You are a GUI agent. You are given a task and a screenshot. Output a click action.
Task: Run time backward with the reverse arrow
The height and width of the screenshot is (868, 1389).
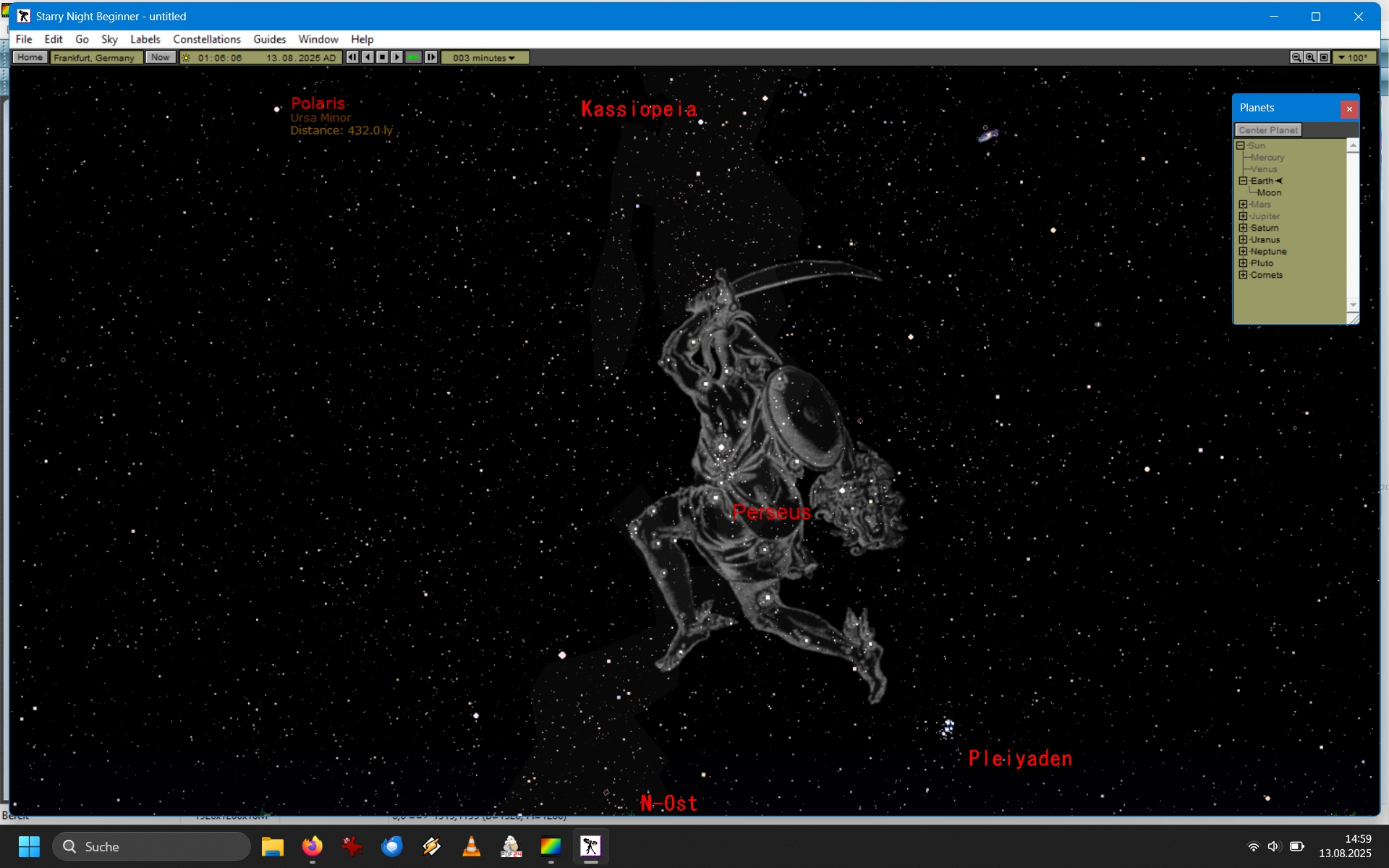tap(368, 57)
